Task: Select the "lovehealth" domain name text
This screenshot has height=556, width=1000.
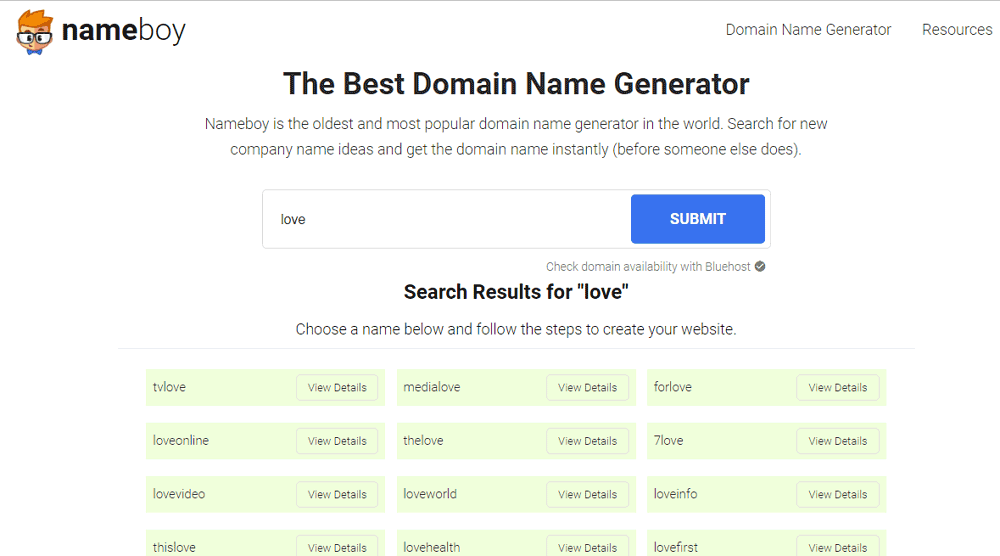Action: coord(431,548)
